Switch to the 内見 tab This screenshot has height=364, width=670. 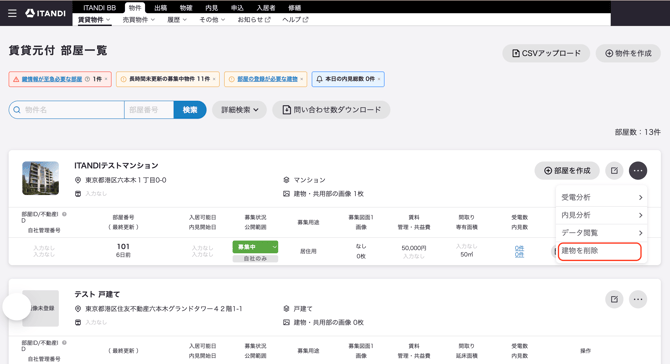tap(211, 8)
